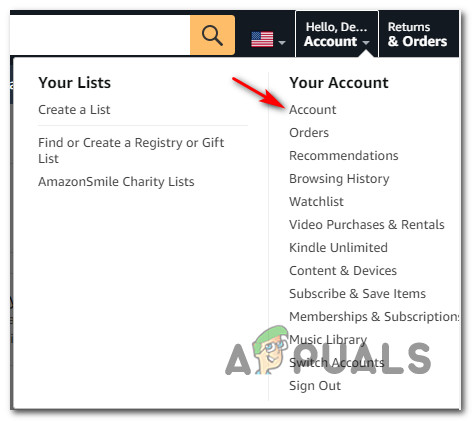This screenshot has width=472, height=421.
Task: Click the magnifying glass search button
Action: click(x=212, y=35)
